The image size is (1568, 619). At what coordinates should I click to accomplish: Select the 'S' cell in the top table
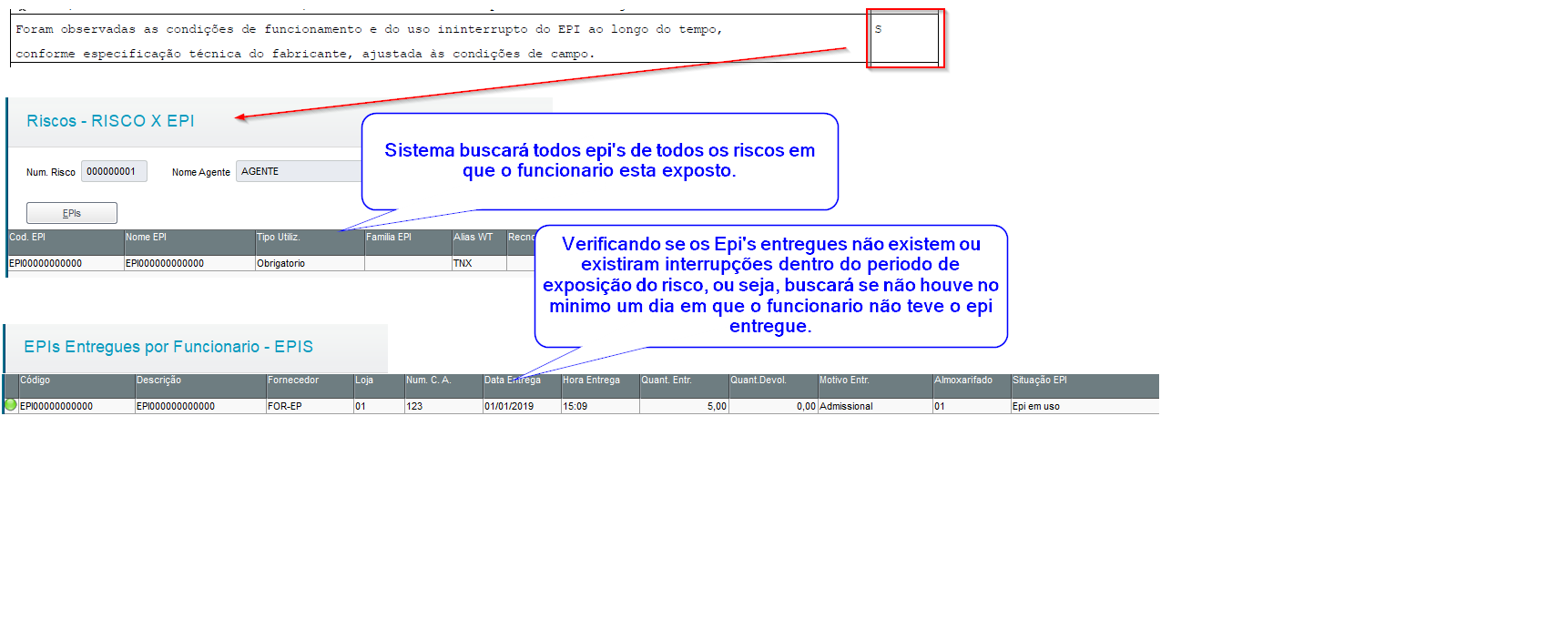[904, 38]
